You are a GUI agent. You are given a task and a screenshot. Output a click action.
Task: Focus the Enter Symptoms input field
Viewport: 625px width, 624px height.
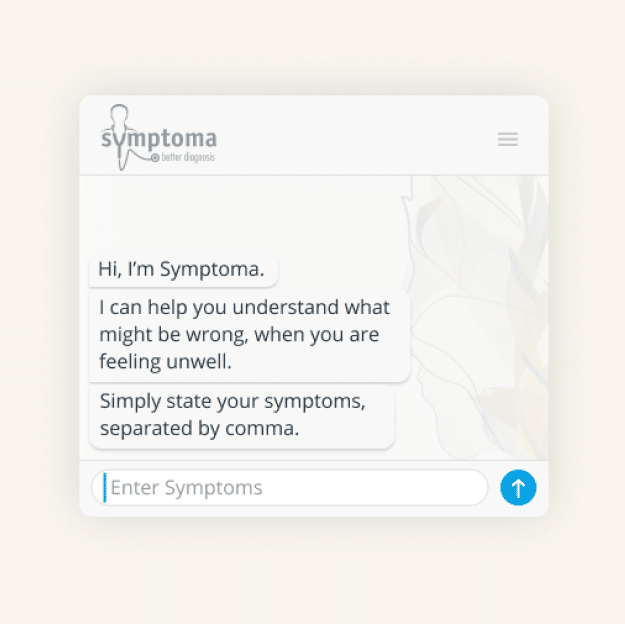point(290,488)
